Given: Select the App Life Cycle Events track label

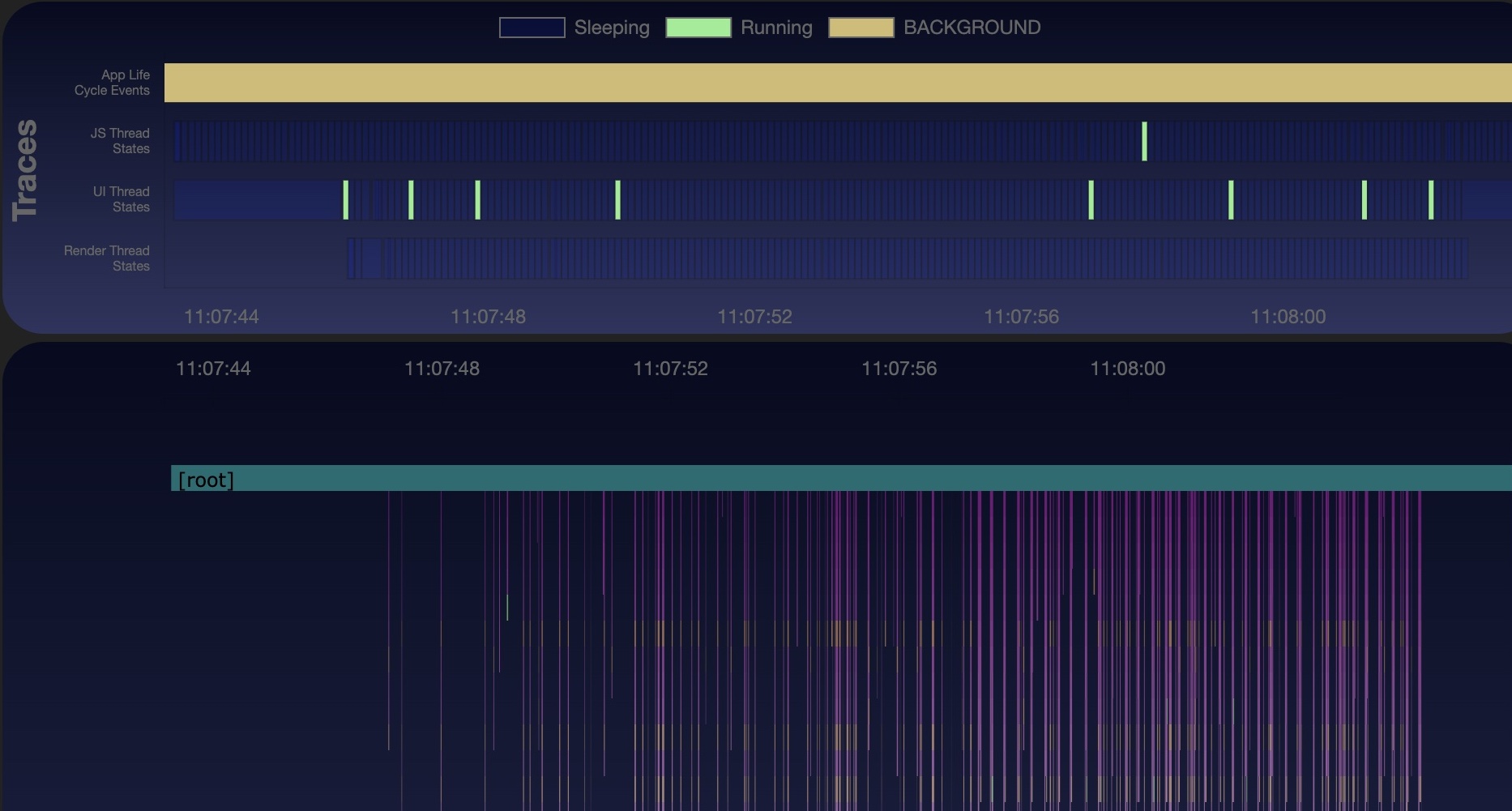Looking at the screenshot, I should pos(112,82).
